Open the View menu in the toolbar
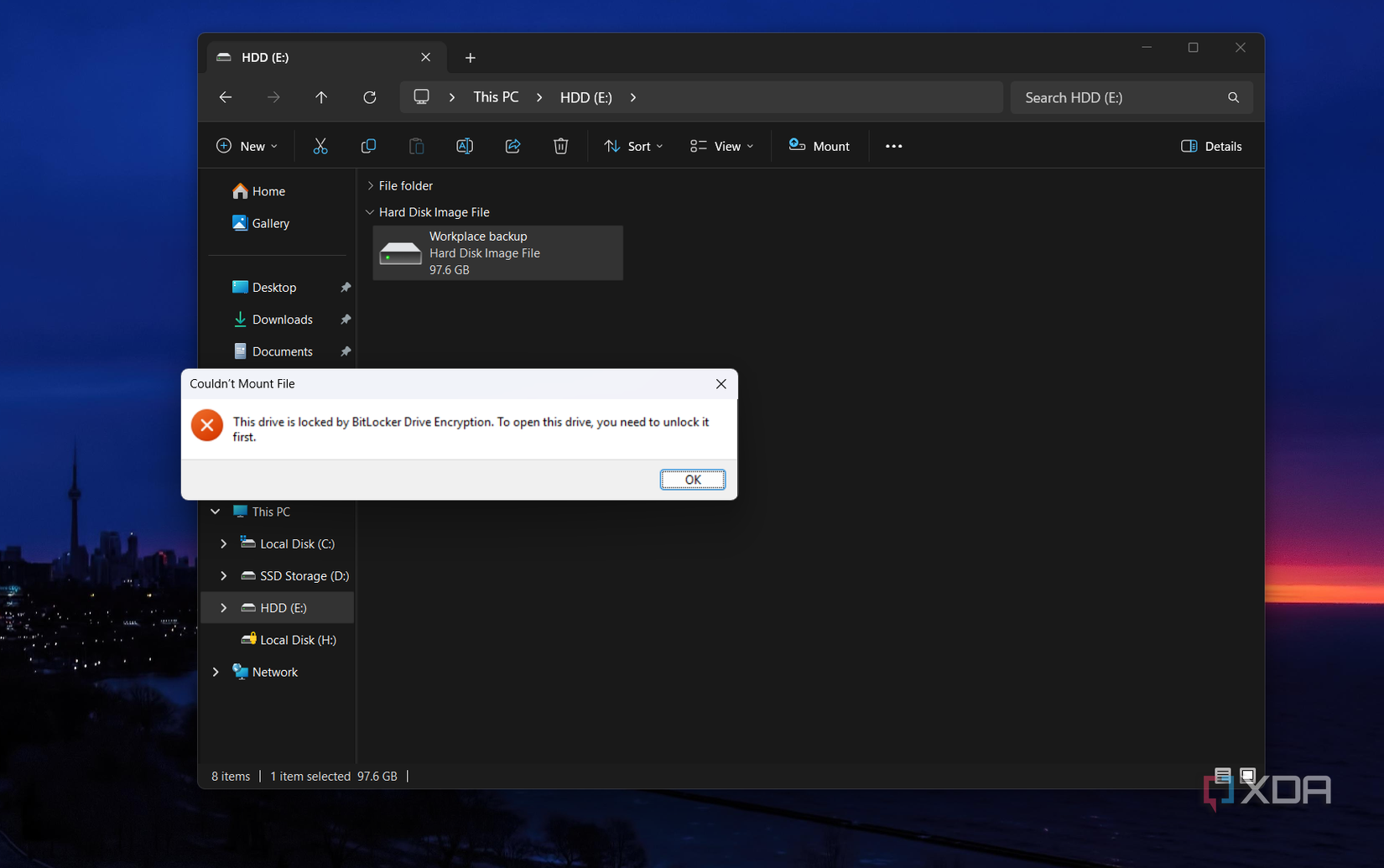Image resolution: width=1384 pixels, height=868 pixels. click(x=721, y=145)
